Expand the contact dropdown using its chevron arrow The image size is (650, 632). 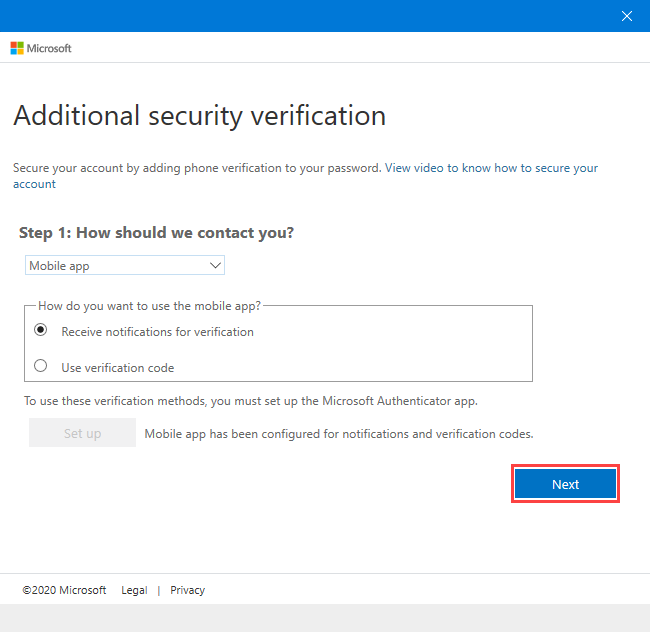pyautogui.click(x=215, y=265)
